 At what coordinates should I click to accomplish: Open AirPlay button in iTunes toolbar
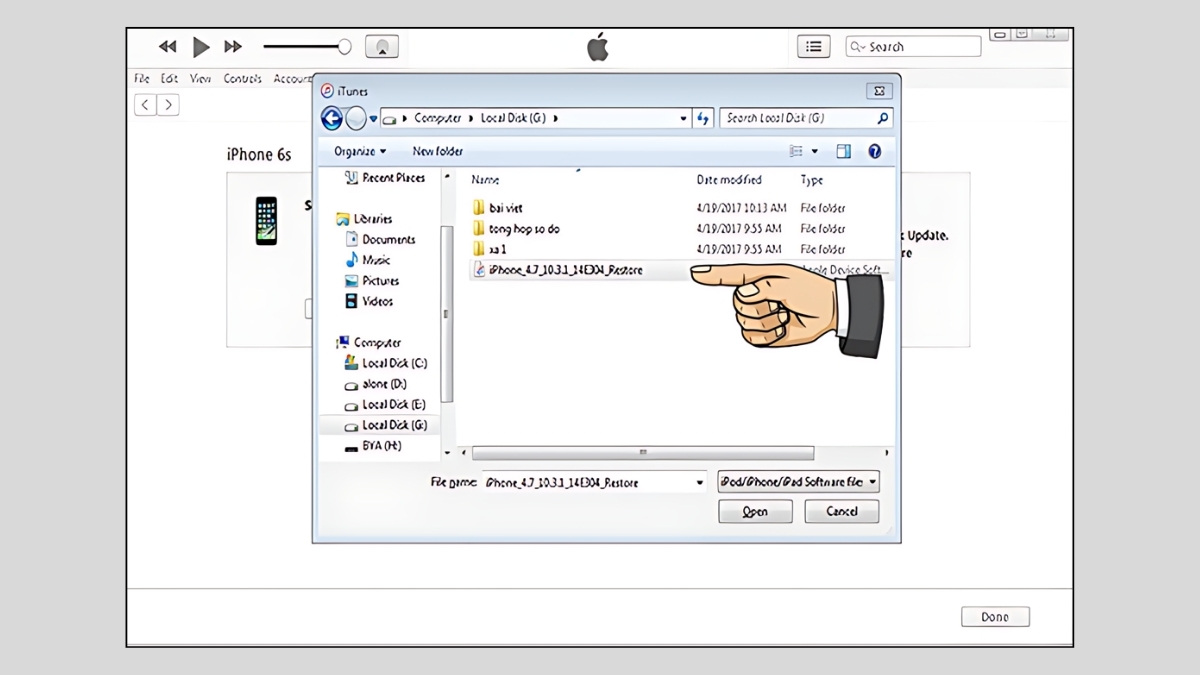click(382, 46)
